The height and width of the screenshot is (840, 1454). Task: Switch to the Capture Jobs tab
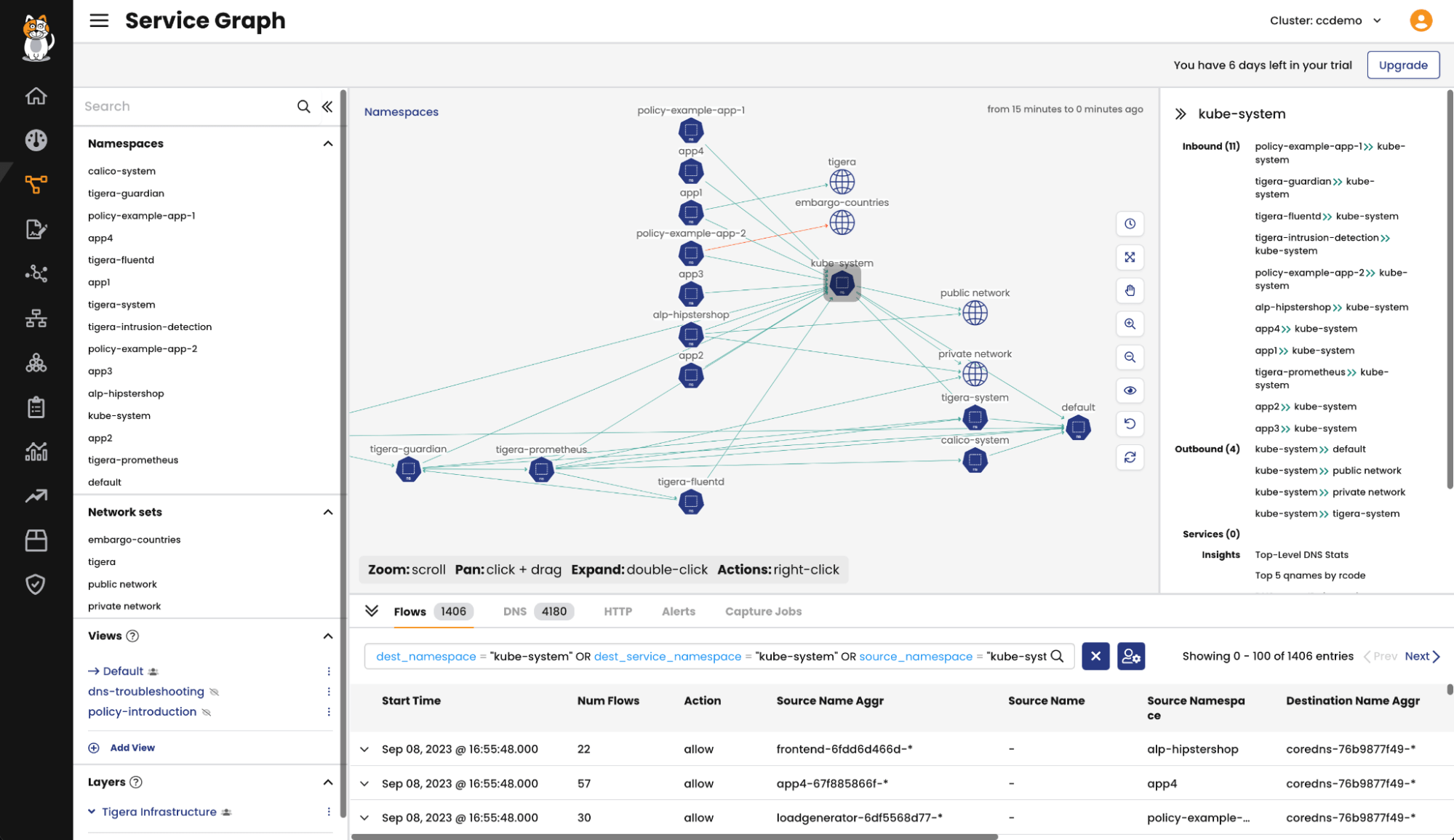point(763,612)
